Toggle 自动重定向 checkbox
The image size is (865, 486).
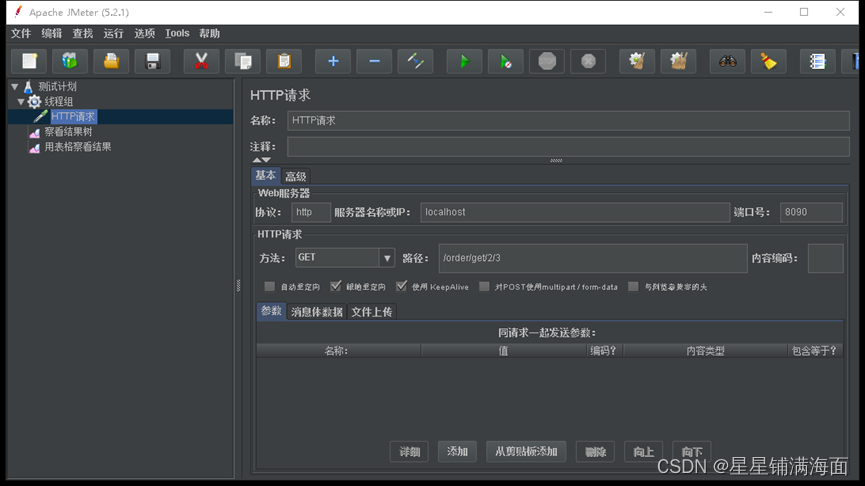[x=269, y=286]
